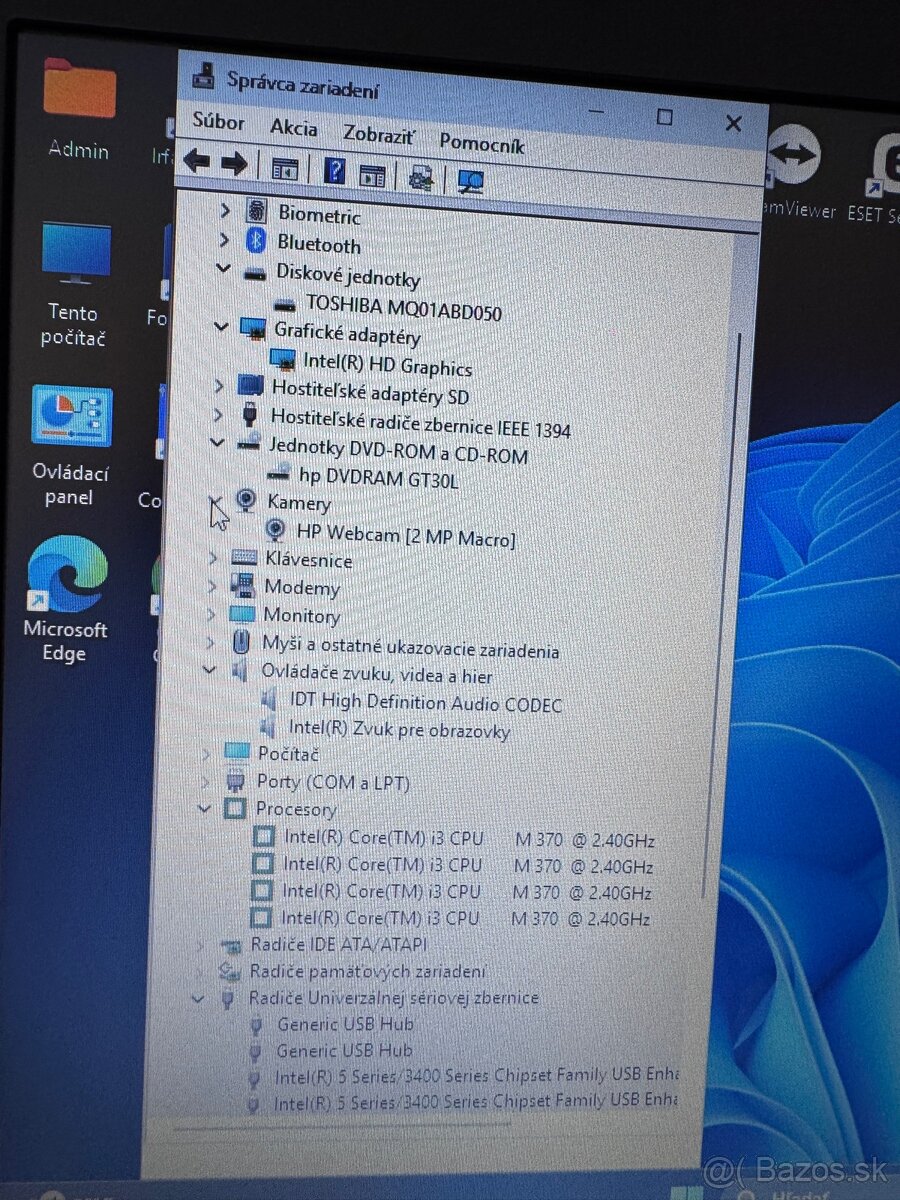Select Intel(R) Zvuk pre obrazovky
This screenshot has width=900, height=1200.
399,729
